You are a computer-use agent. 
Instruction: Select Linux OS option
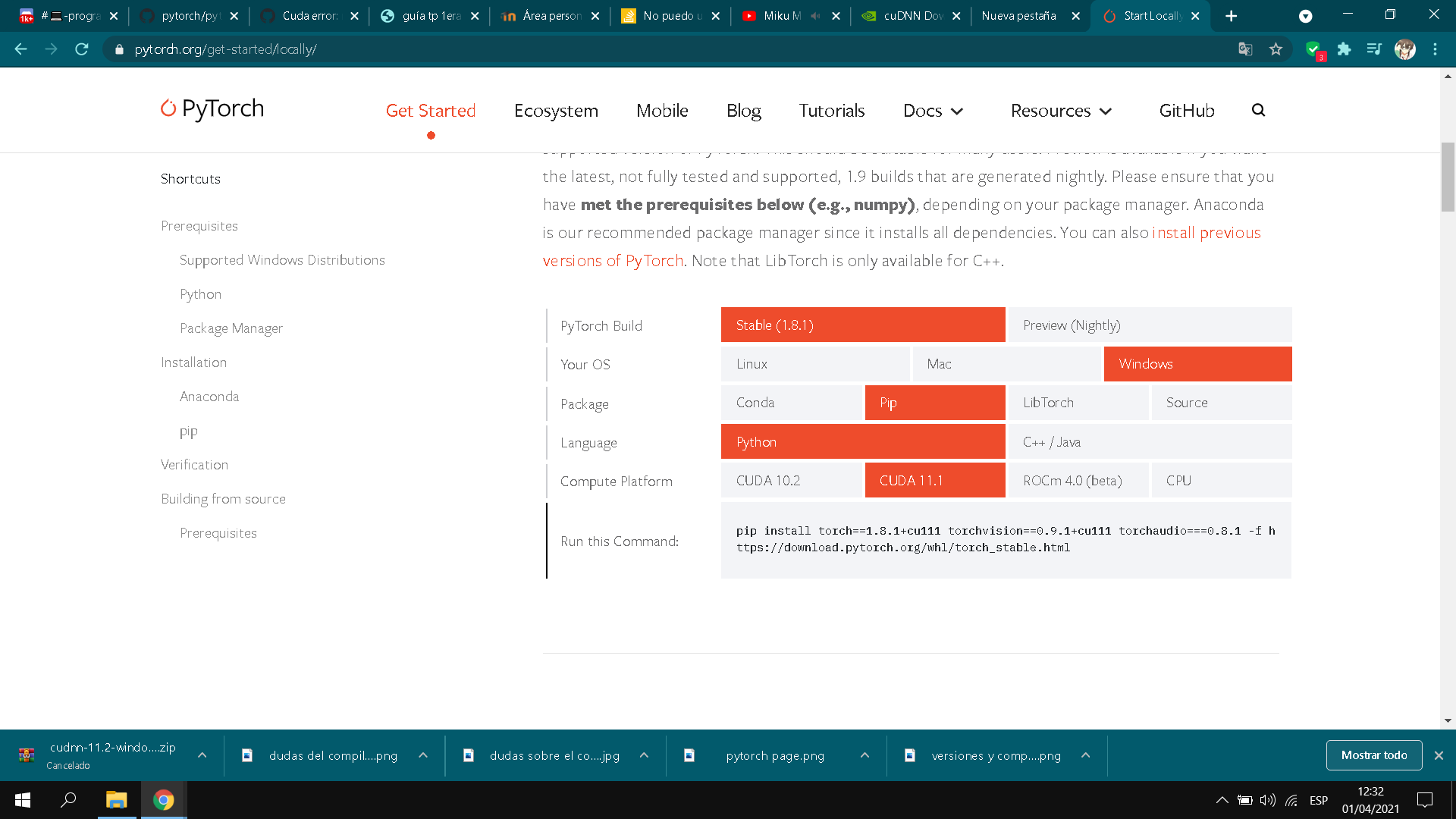[752, 363]
